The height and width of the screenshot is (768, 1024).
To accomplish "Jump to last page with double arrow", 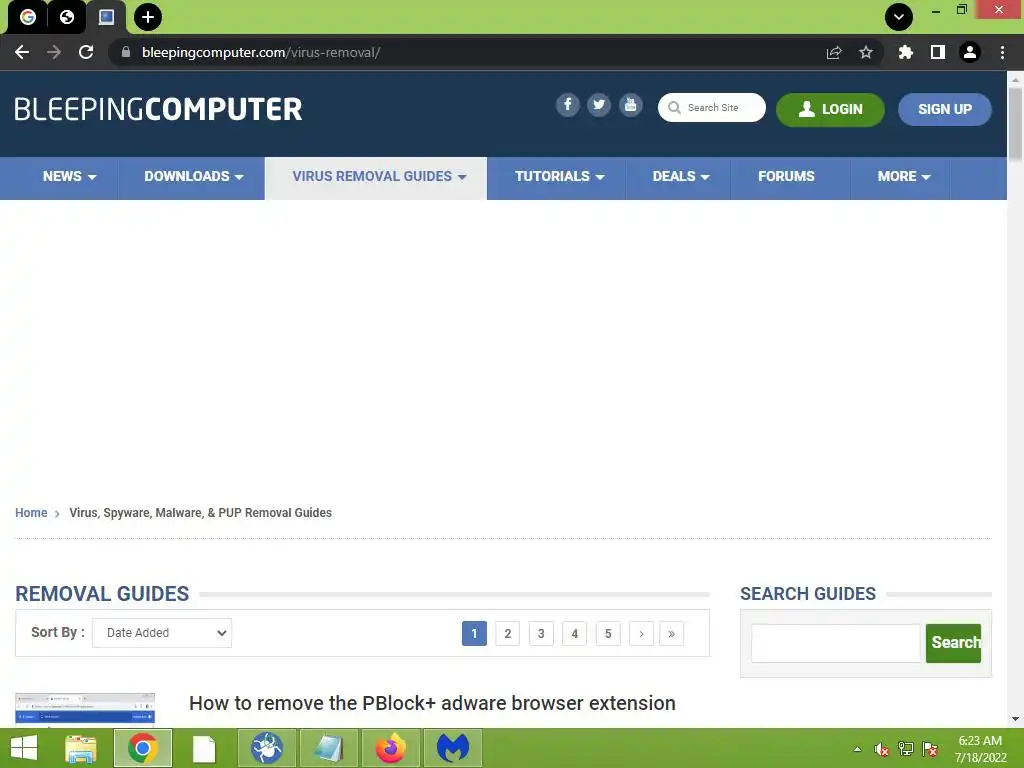I will (x=671, y=633).
